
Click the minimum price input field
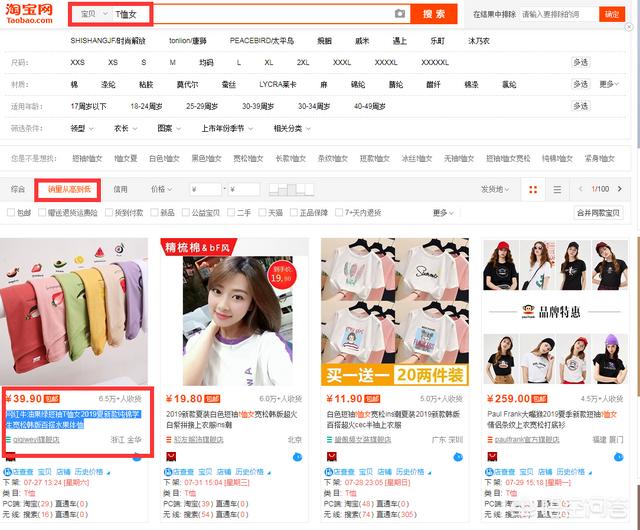pos(206,189)
